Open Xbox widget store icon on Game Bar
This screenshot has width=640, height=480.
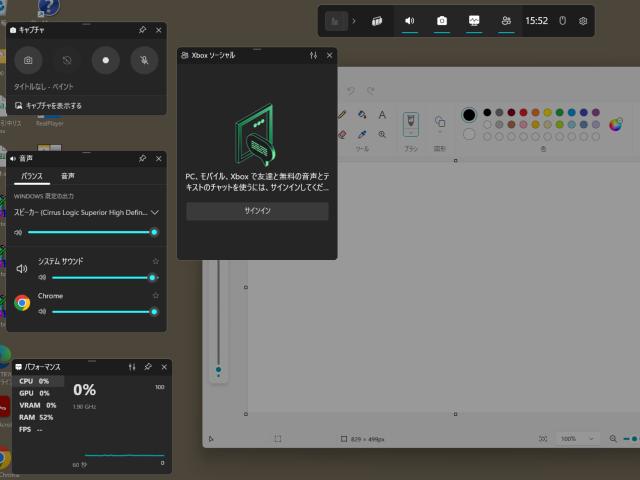point(377,21)
